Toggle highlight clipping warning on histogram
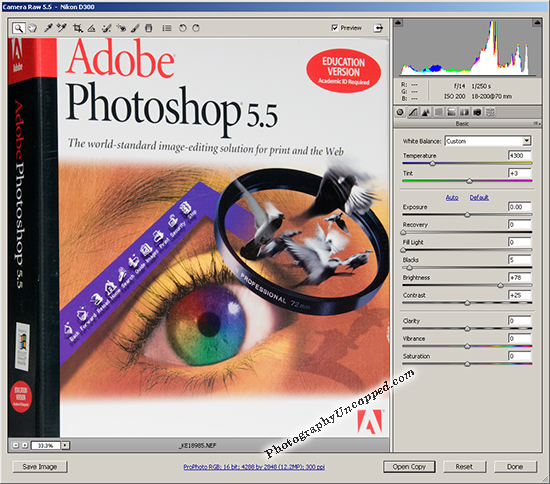This screenshot has width=550, height=484. 537,23
